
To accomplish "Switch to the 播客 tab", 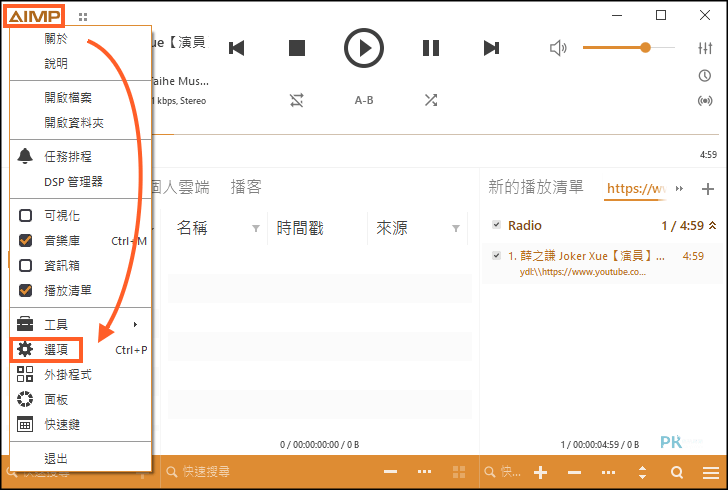I will 246,187.
